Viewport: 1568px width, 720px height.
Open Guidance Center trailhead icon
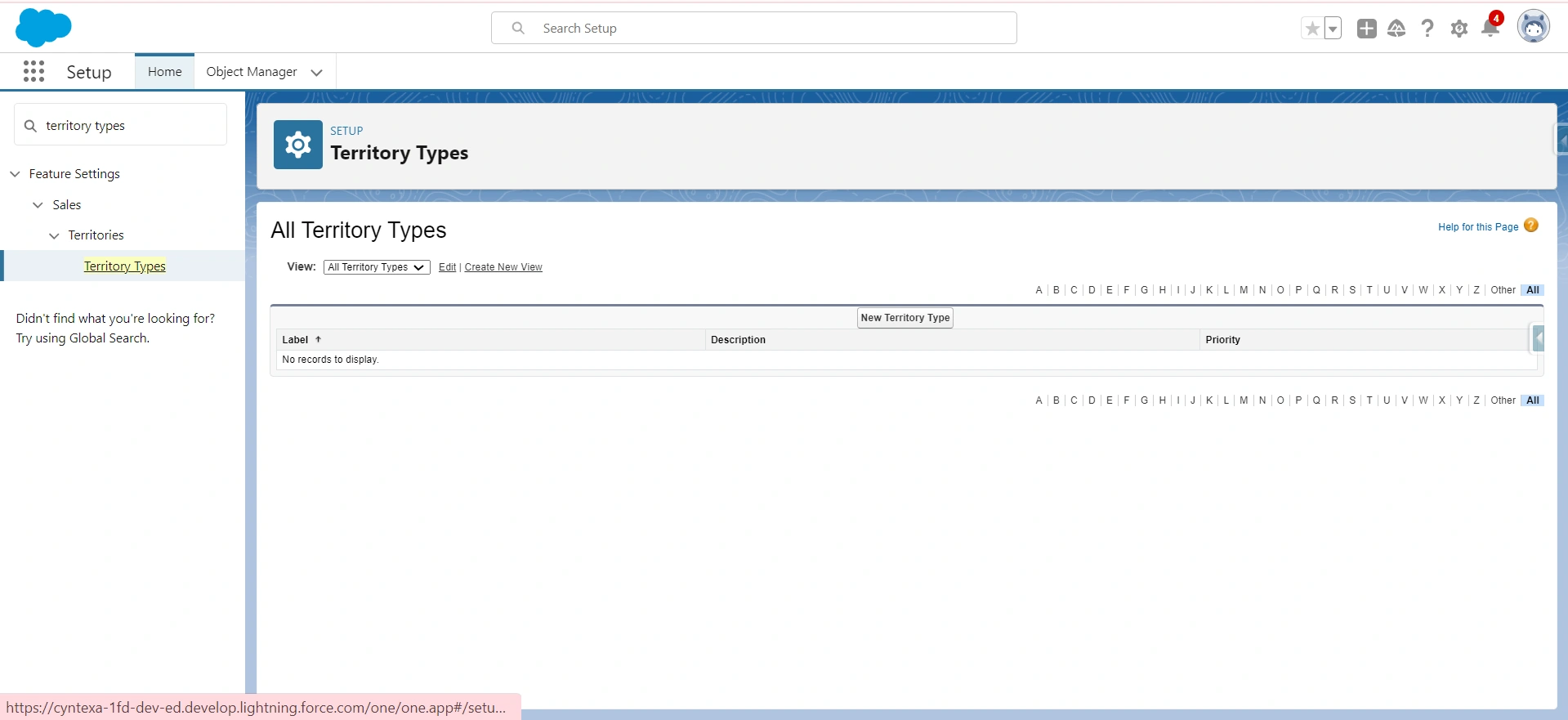pyautogui.click(x=1396, y=29)
